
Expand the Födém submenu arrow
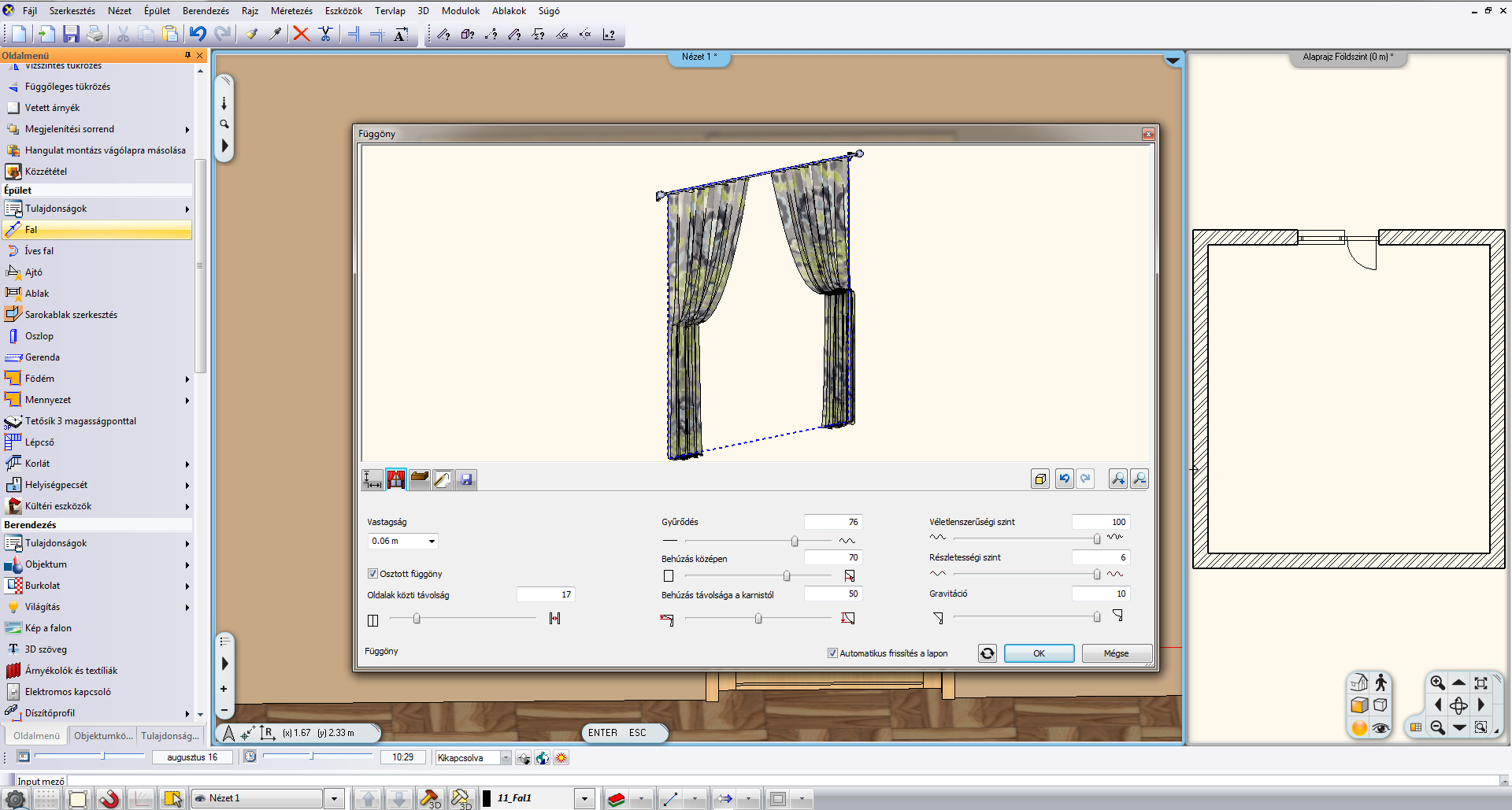pos(187,379)
